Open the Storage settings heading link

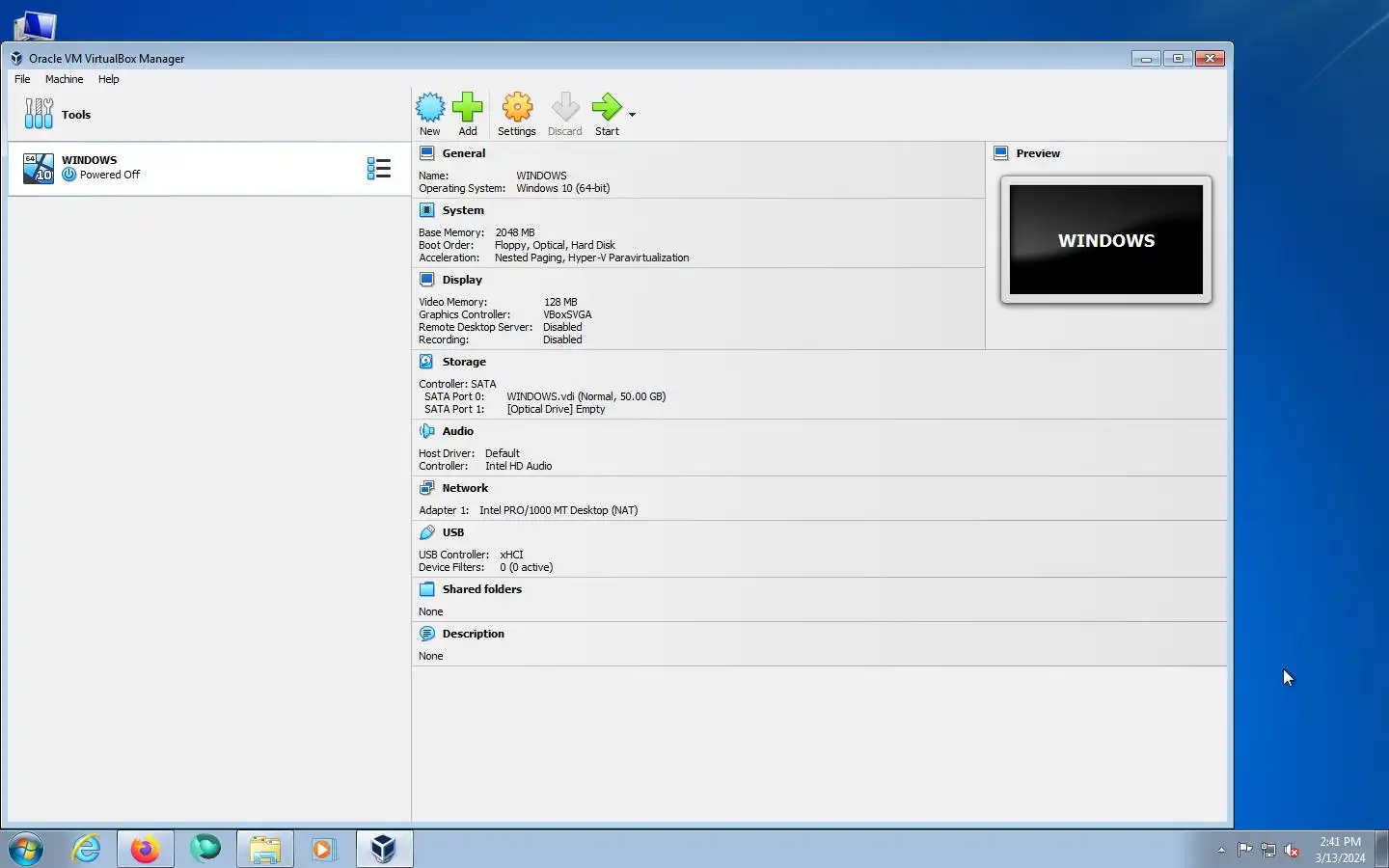click(x=464, y=361)
